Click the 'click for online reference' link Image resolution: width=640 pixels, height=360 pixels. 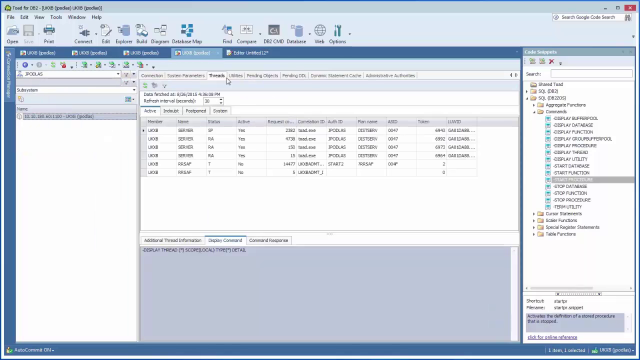(x=552, y=337)
